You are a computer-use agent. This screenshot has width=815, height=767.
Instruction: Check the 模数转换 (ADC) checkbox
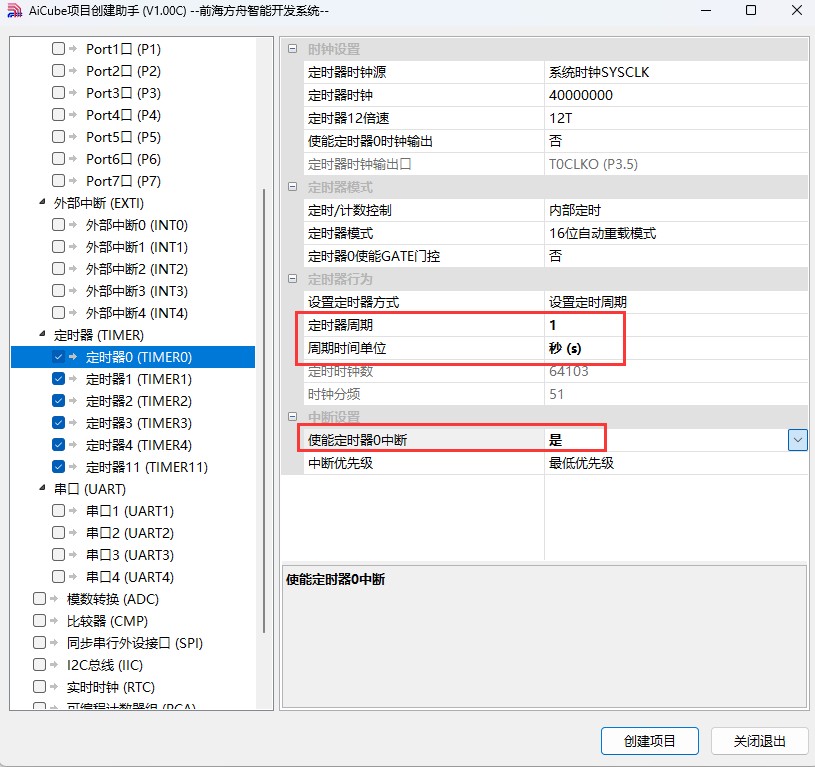point(39,599)
